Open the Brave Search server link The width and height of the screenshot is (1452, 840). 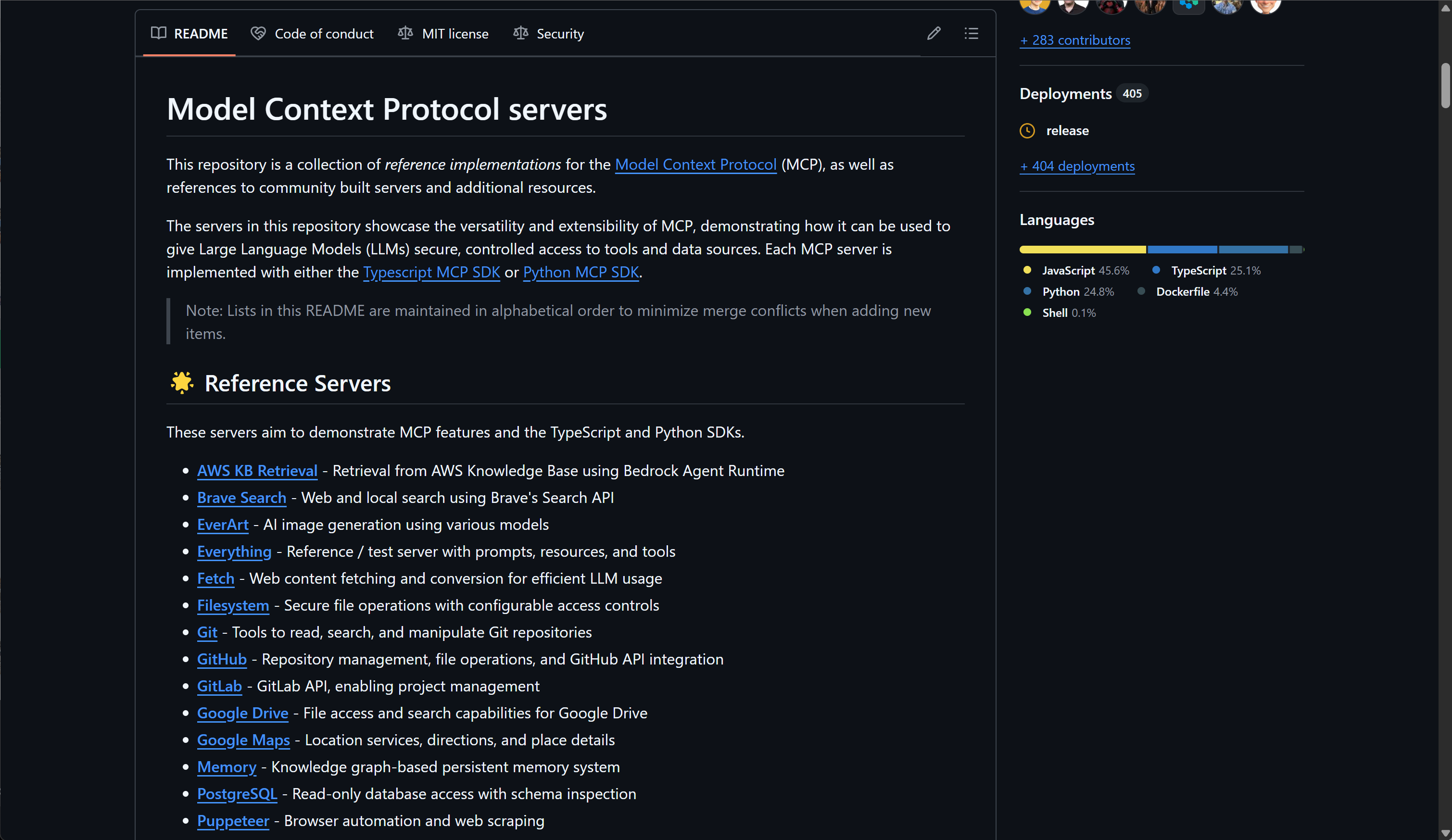coord(241,498)
